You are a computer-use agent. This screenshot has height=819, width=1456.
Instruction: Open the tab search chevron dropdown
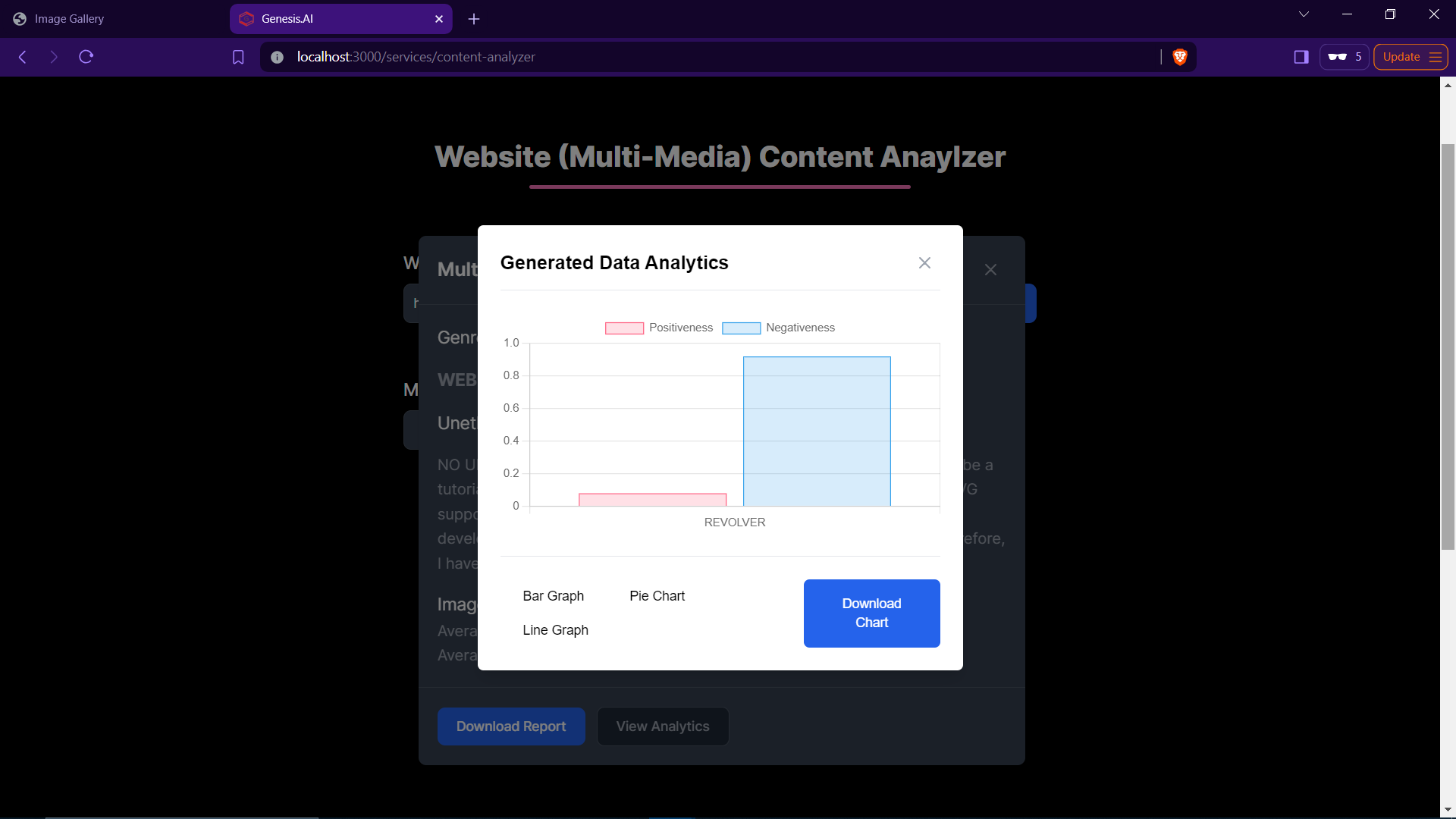click(1303, 13)
